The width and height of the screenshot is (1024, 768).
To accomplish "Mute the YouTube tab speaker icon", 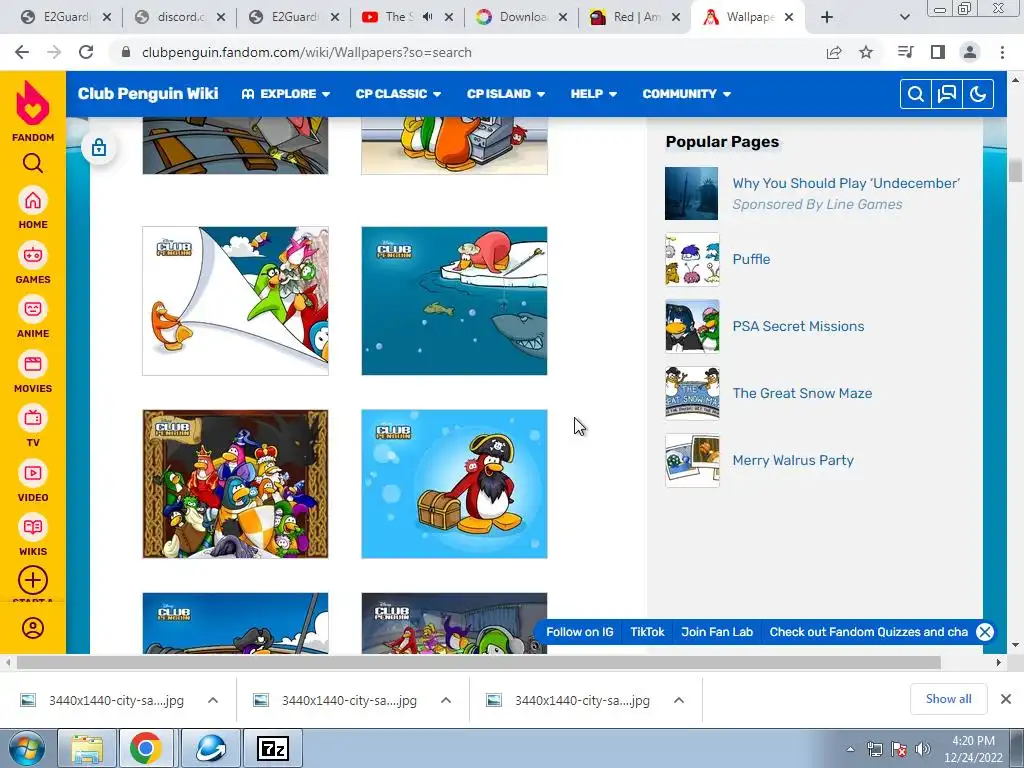I will (x=428, y=17).
